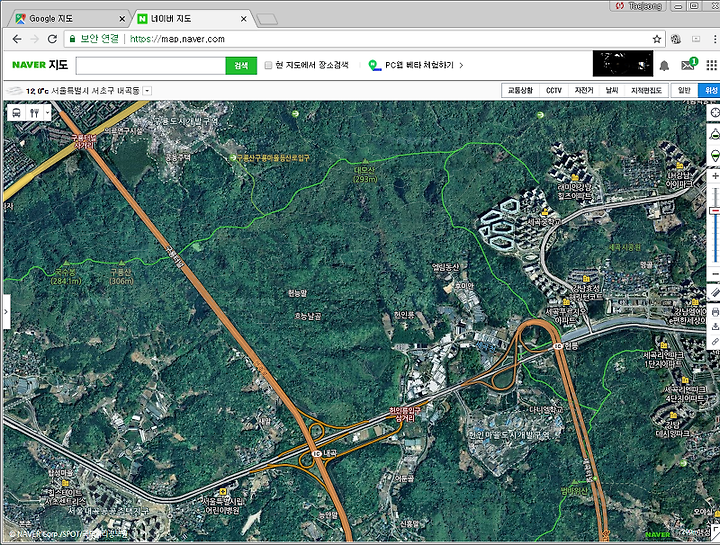Image resolution: width=720 pixels, height=545 pixels.
Task: Click the NAVER logo
Action: pyautogui.click(x=29, y=65)
